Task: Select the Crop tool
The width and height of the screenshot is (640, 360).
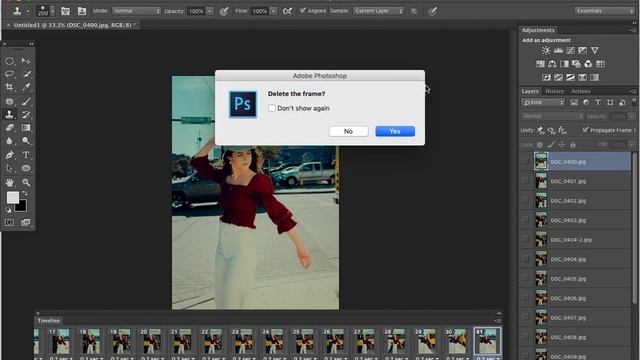Action: pyautogui.click(x=9, y=87)
